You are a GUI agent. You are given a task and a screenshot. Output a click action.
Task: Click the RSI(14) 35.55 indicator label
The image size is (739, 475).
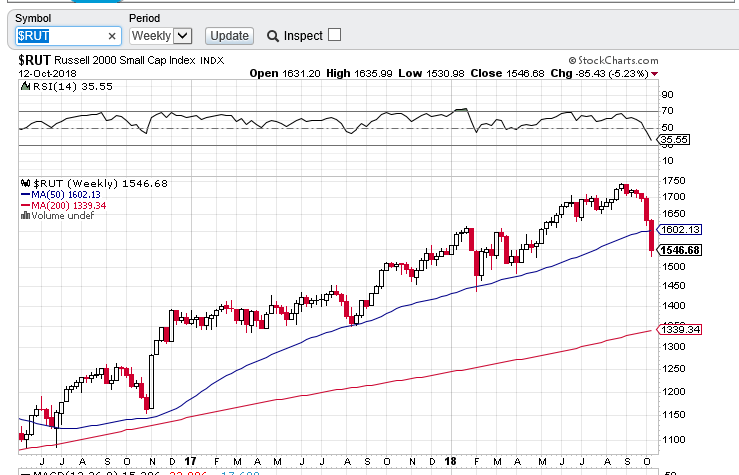(x=73, y=86)
